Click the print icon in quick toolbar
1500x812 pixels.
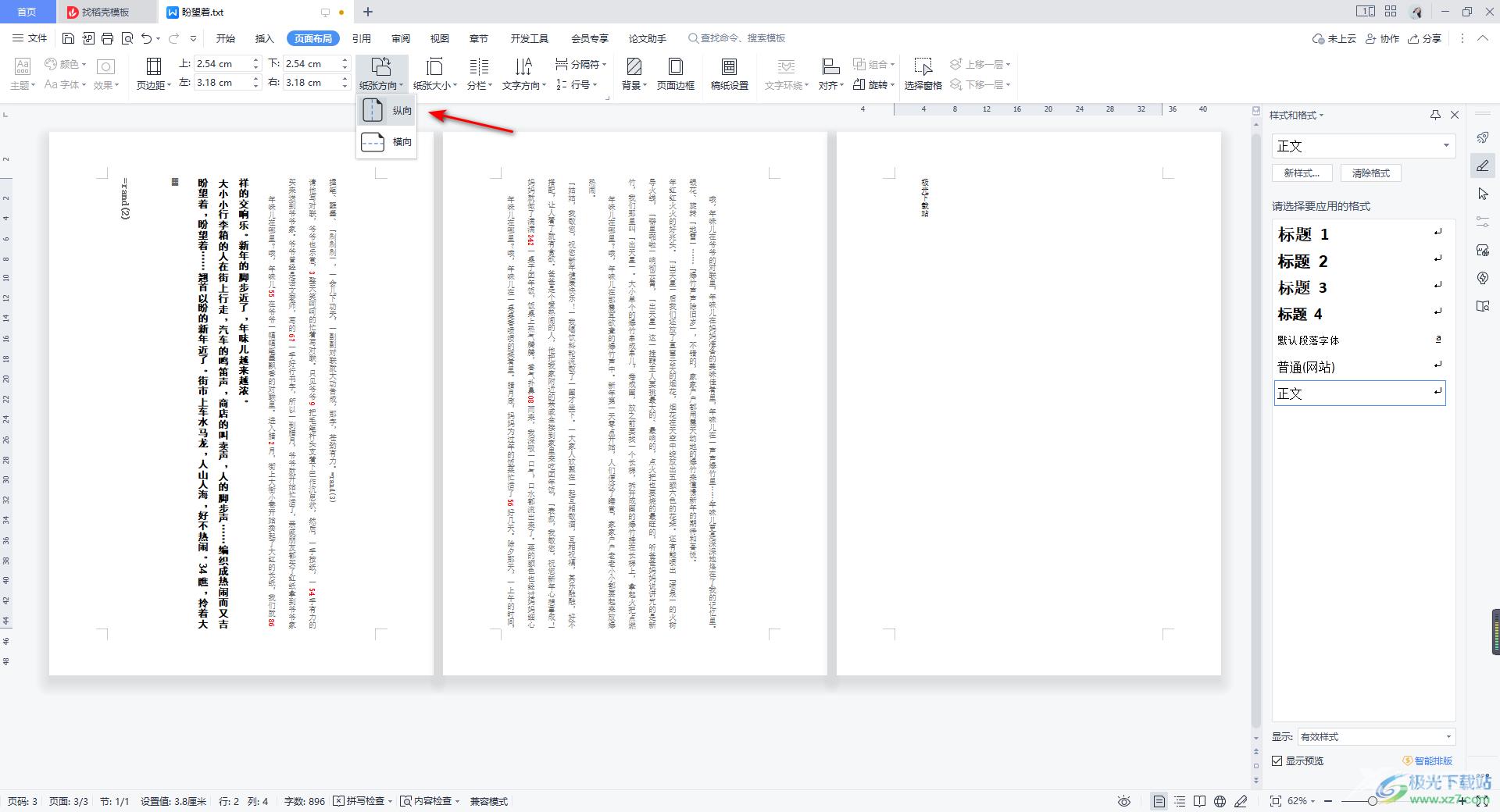(108, 38)
